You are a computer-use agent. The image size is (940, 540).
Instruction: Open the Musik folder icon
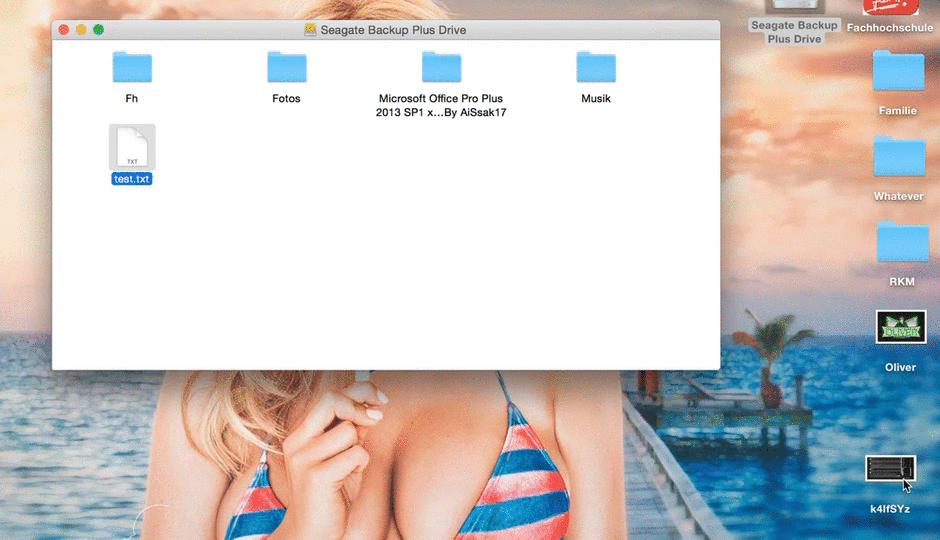point(596,67)
